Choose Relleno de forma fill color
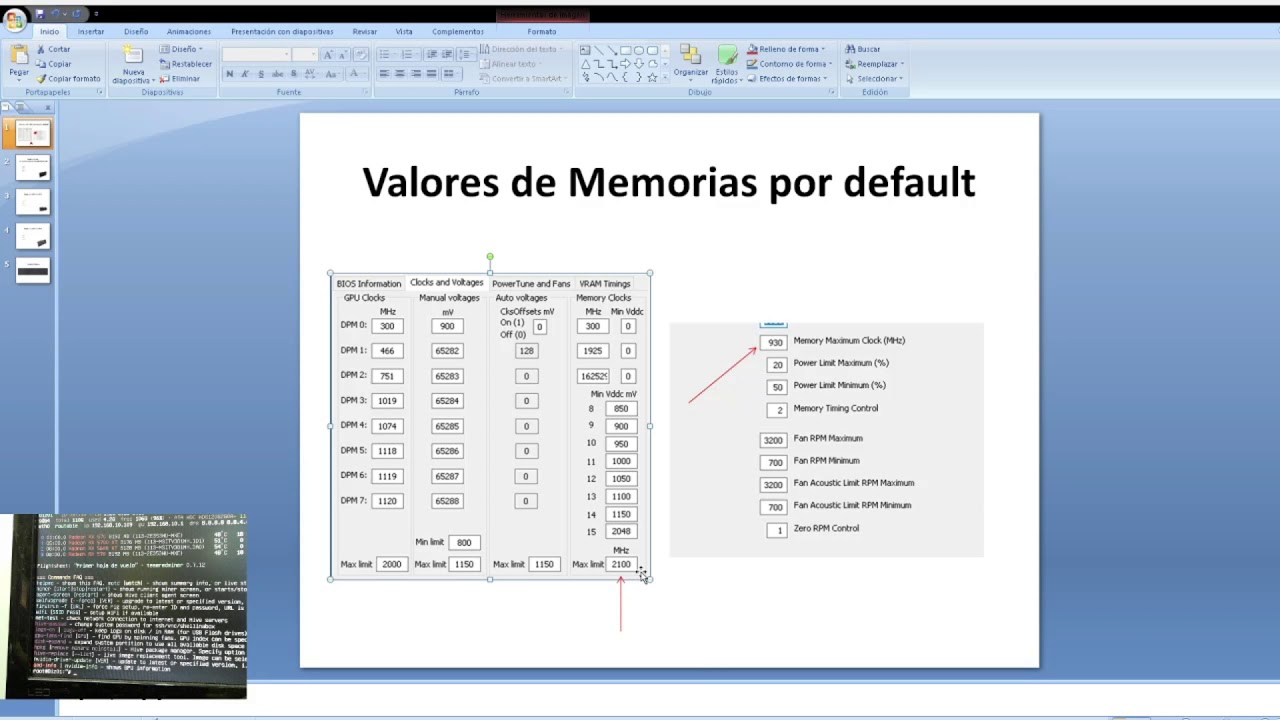 [786, 49]
